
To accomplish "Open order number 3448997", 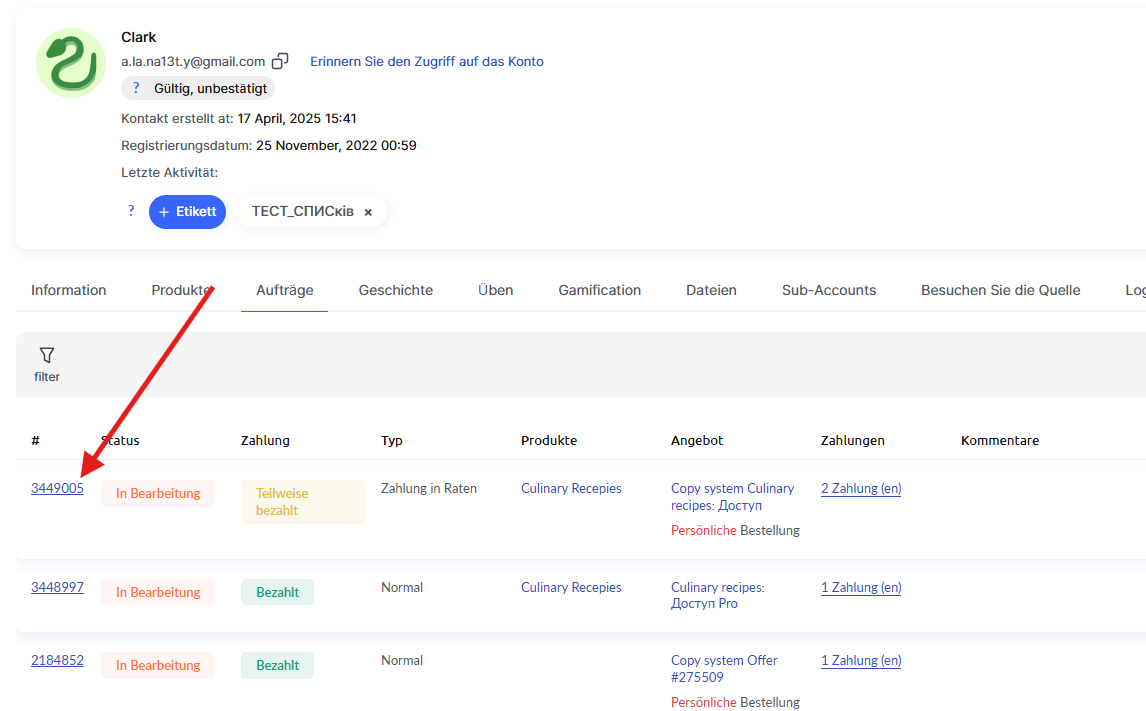I will point(57,587).
